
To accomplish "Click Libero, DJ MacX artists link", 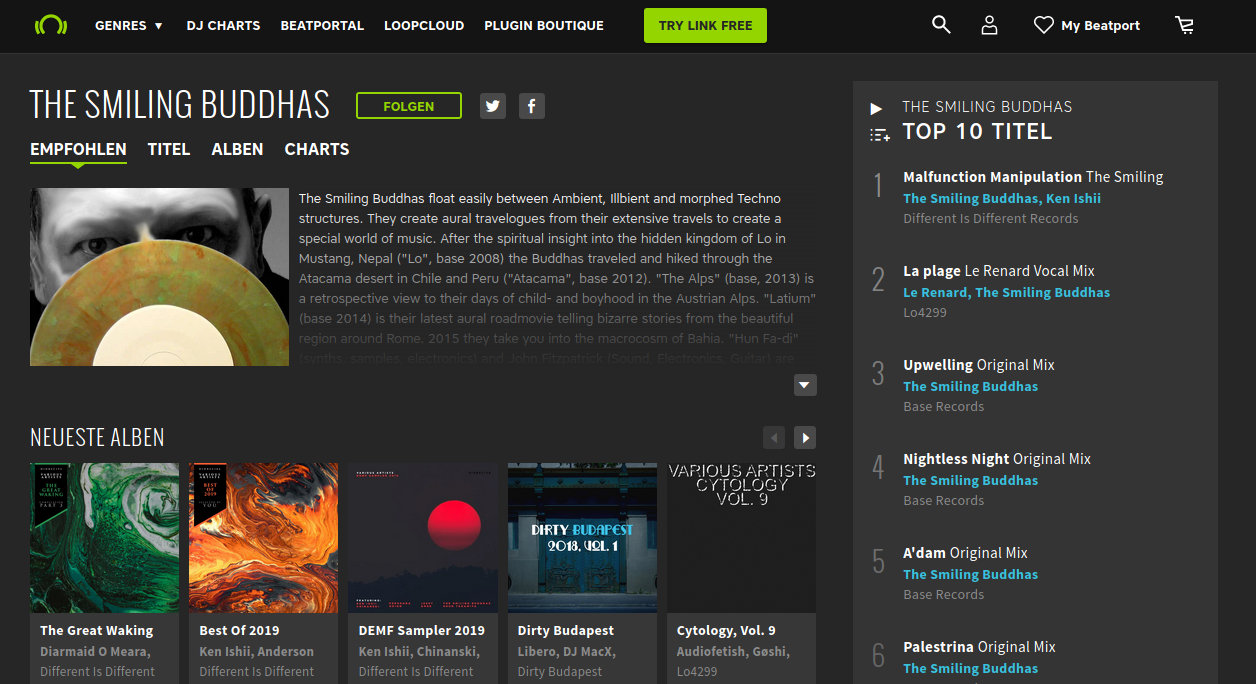I will click(567, 651).
